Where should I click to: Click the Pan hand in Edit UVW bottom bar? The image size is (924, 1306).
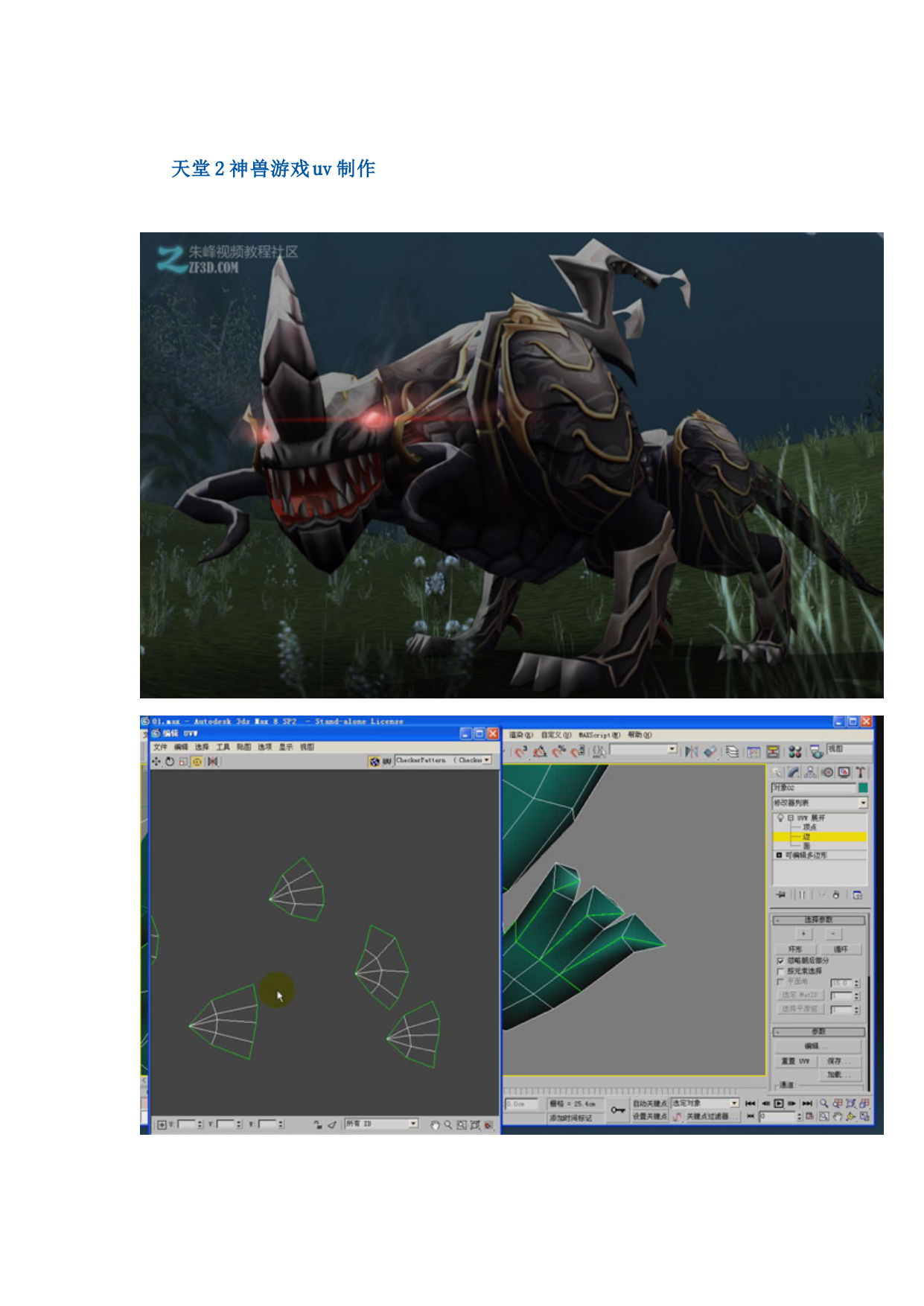(x=436, y=1124)
